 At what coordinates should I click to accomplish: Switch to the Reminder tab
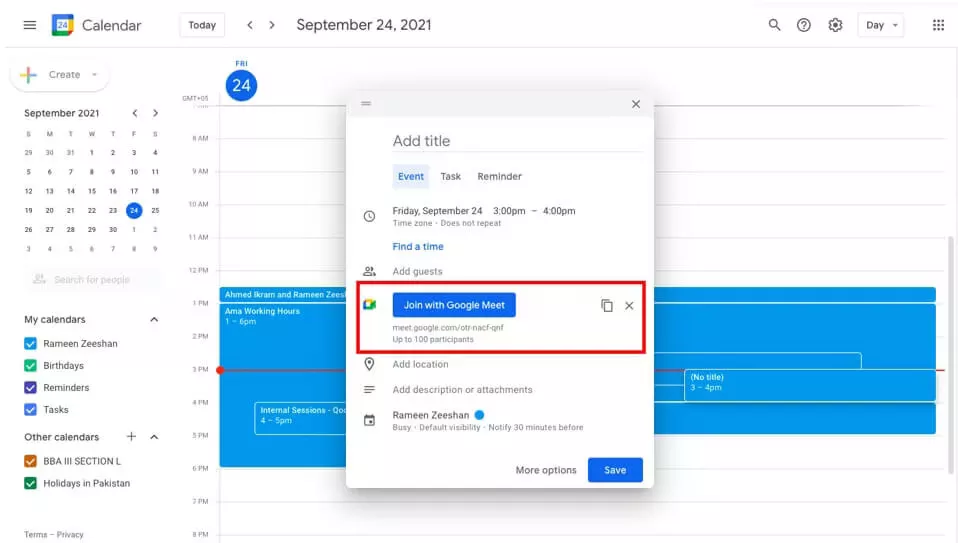pos(499,176)
